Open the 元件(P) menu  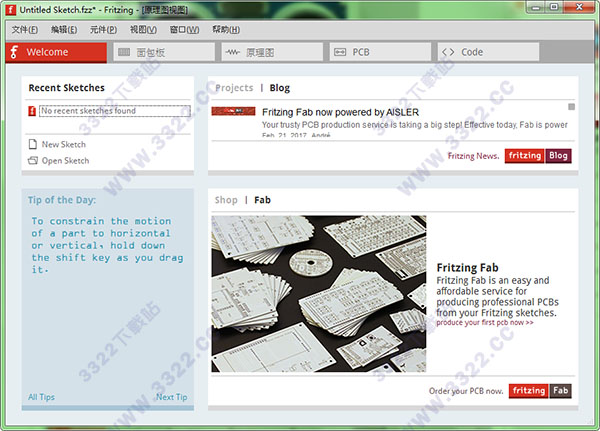103,29
